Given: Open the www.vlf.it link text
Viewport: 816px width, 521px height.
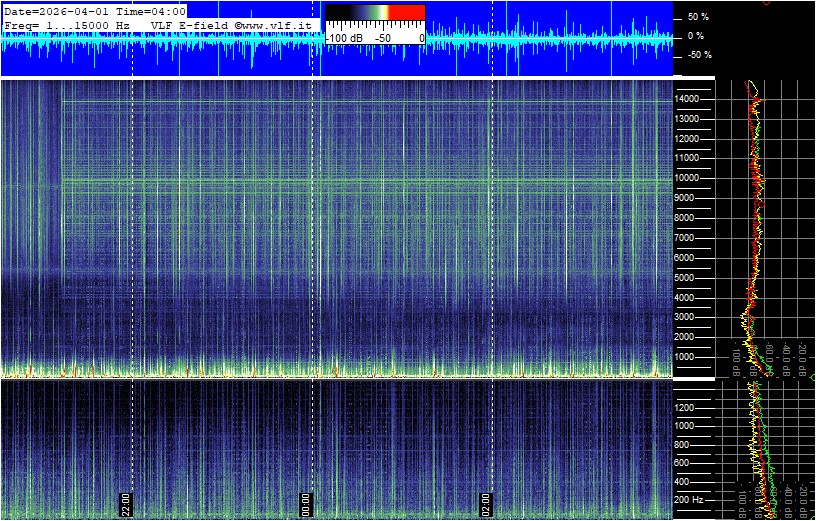Looking at the screenshot, I should tap(278, 24).
